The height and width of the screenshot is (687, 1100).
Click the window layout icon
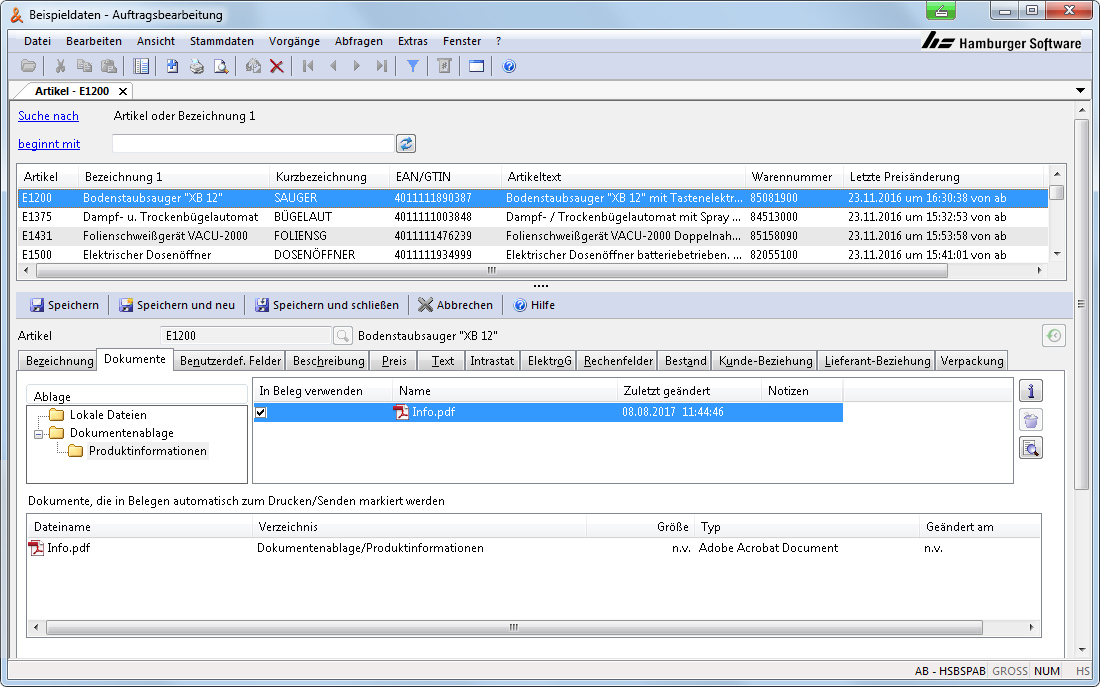click(x=476, y=67)
